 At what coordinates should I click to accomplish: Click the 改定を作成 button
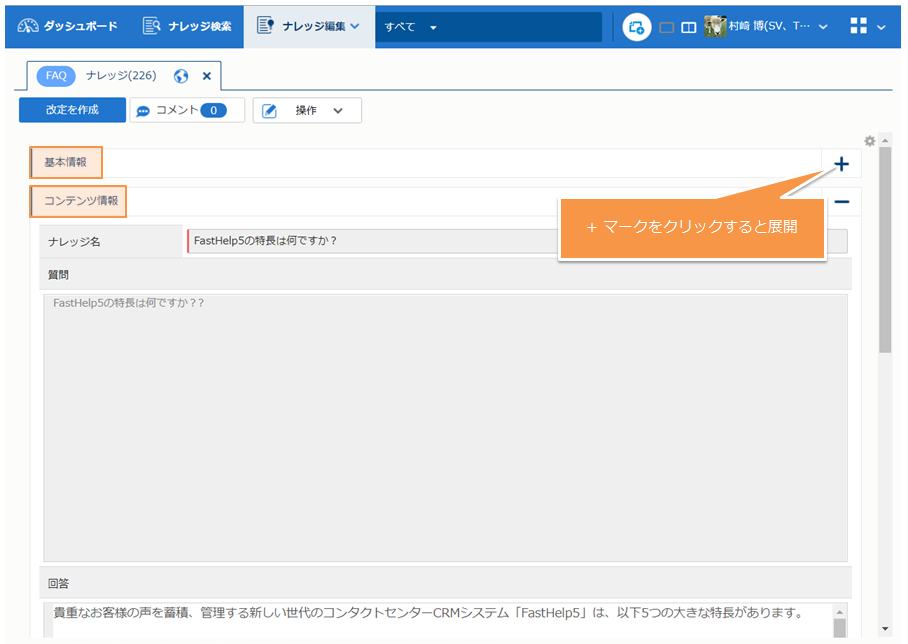(x=72, y=110)
